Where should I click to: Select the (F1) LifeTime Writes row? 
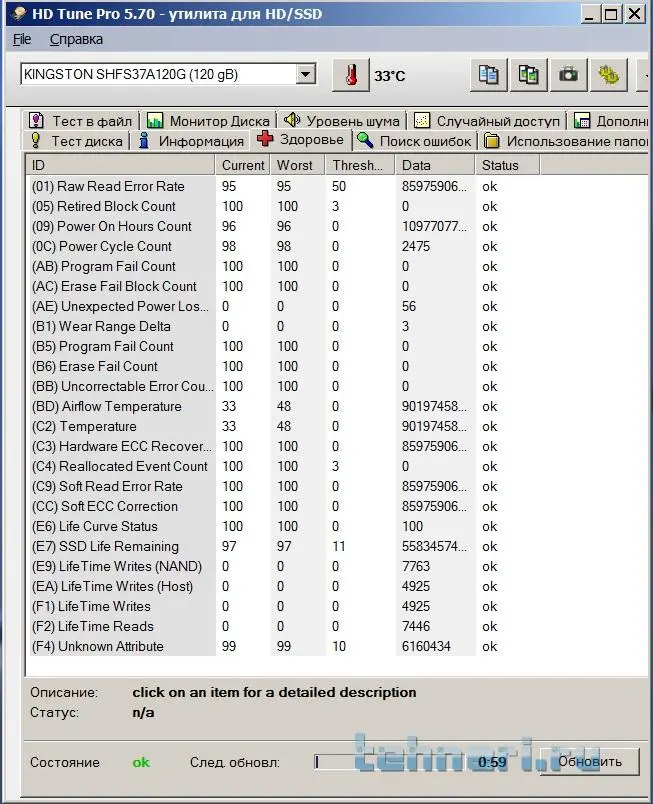336,606
